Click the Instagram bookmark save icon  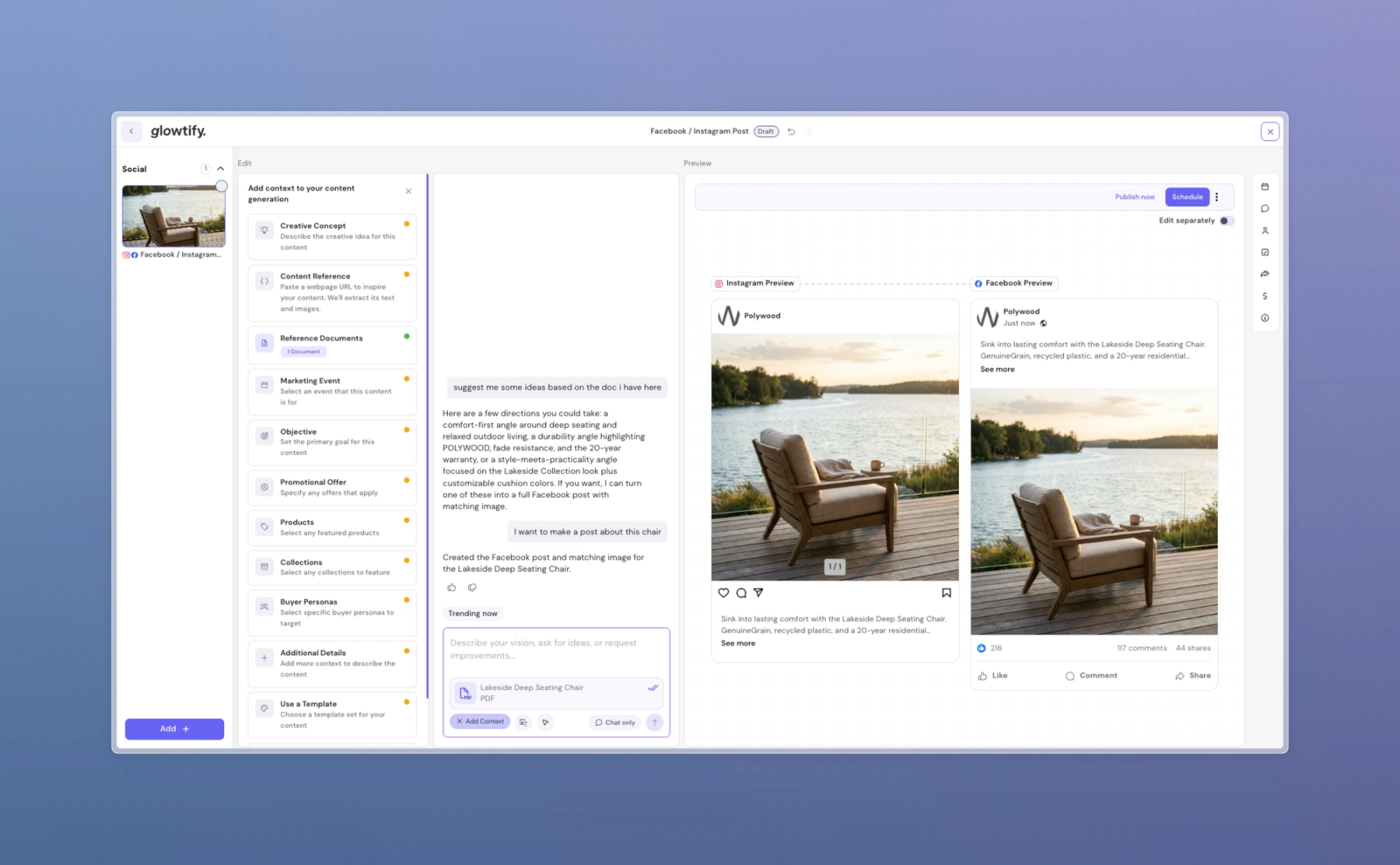click(x=946, y=593)
